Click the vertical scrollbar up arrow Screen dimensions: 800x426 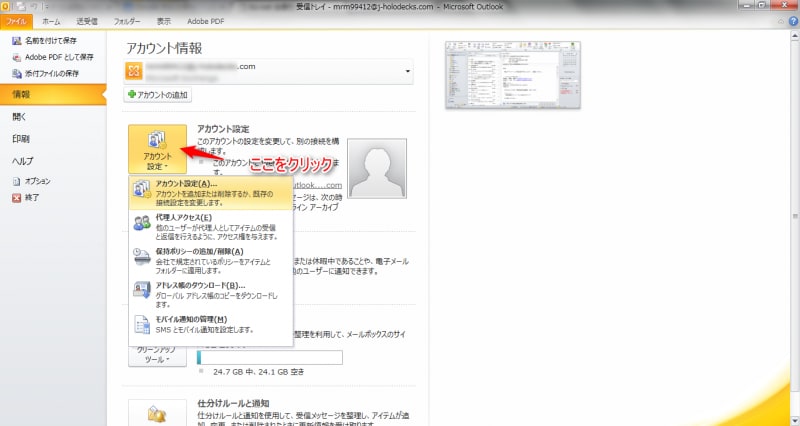(794, 36)
